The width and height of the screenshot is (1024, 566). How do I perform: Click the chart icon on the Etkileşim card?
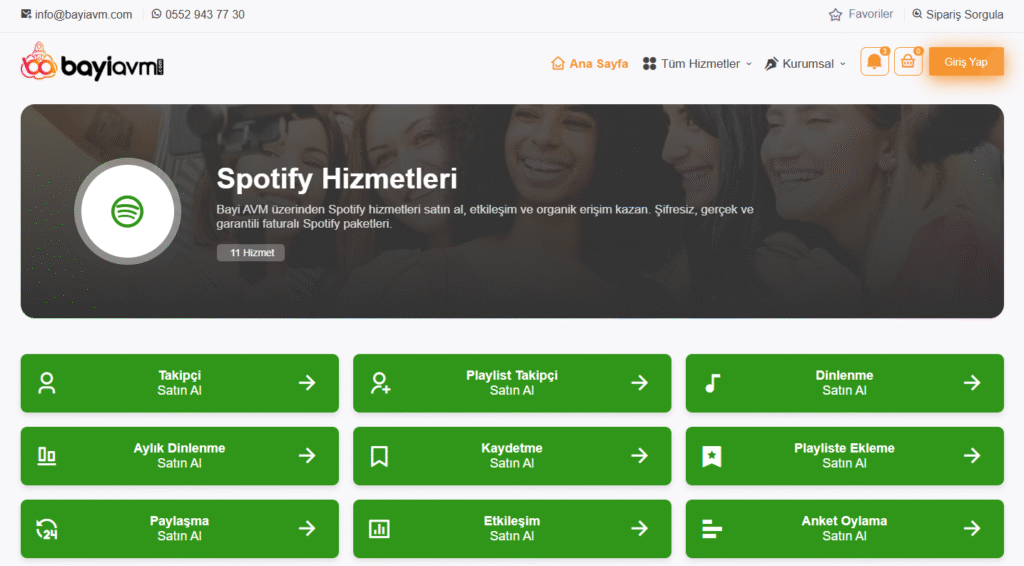[379, 529]
